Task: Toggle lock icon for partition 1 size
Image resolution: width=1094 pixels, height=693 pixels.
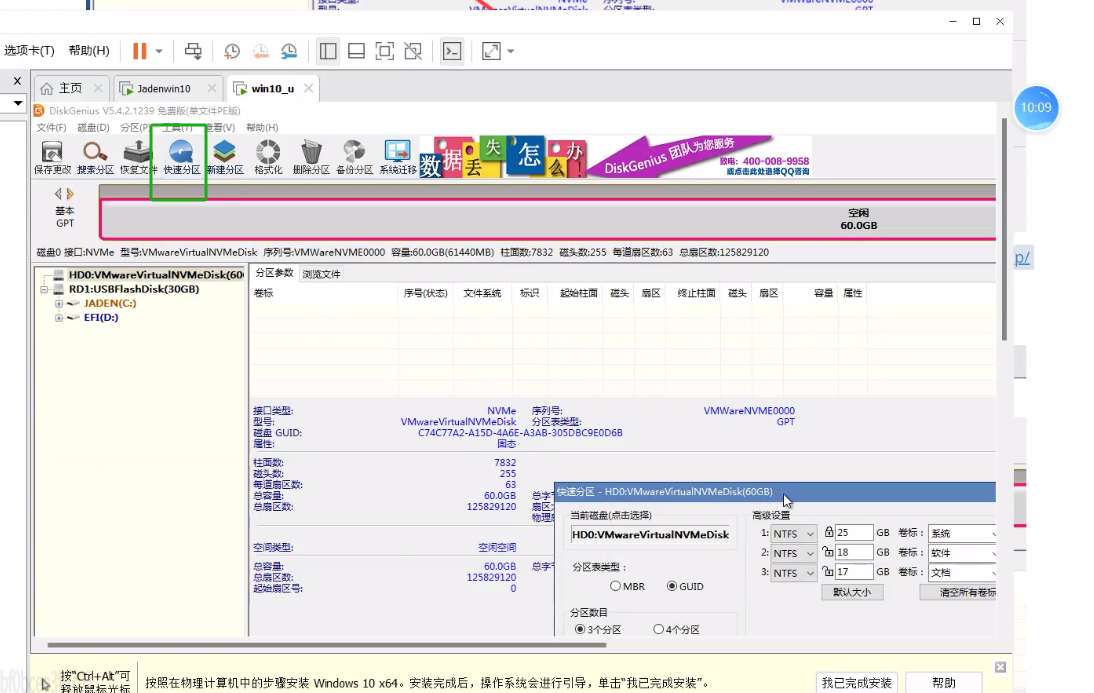Action: point(829,532)
